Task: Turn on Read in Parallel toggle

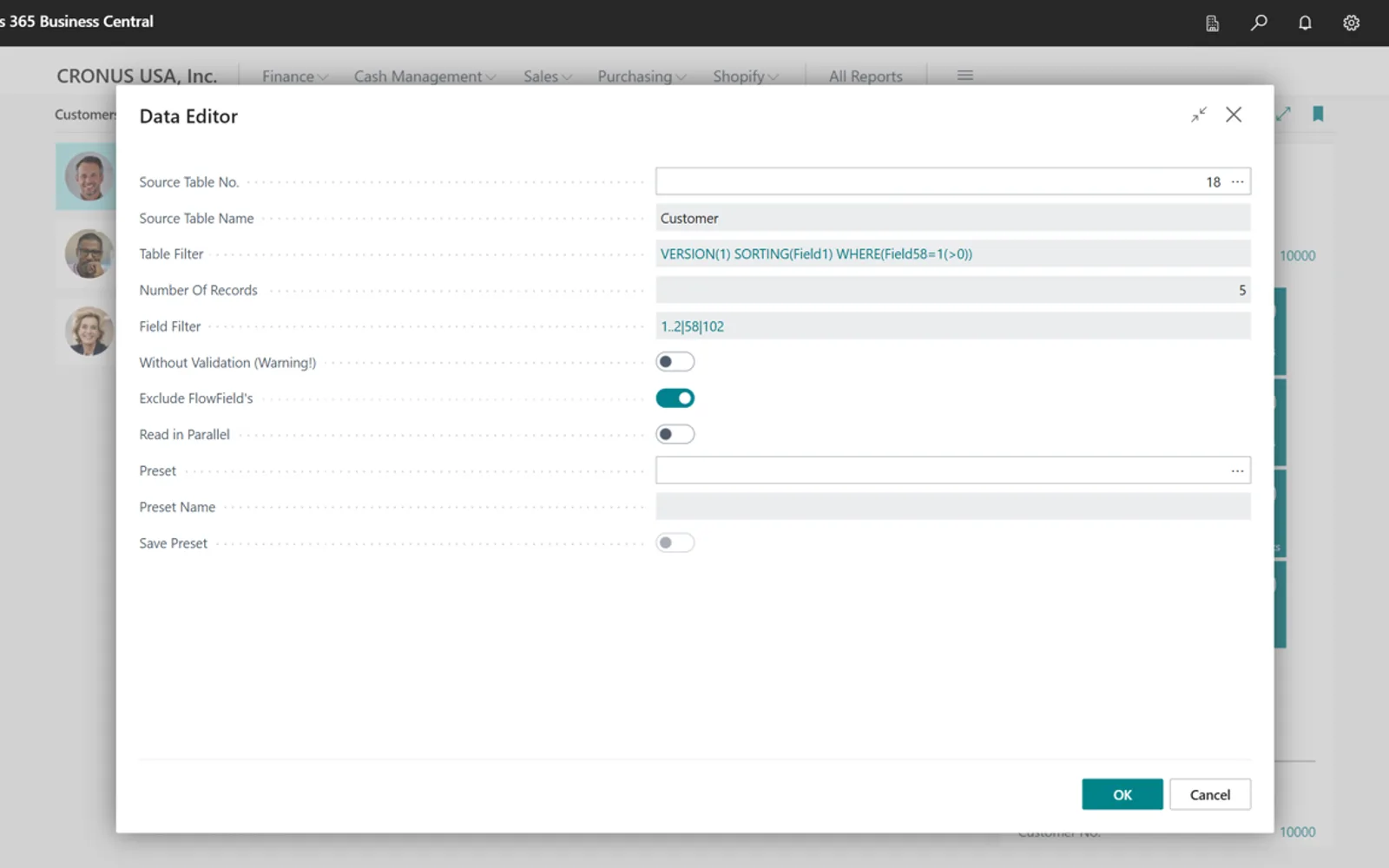Action: coord(675,434)
